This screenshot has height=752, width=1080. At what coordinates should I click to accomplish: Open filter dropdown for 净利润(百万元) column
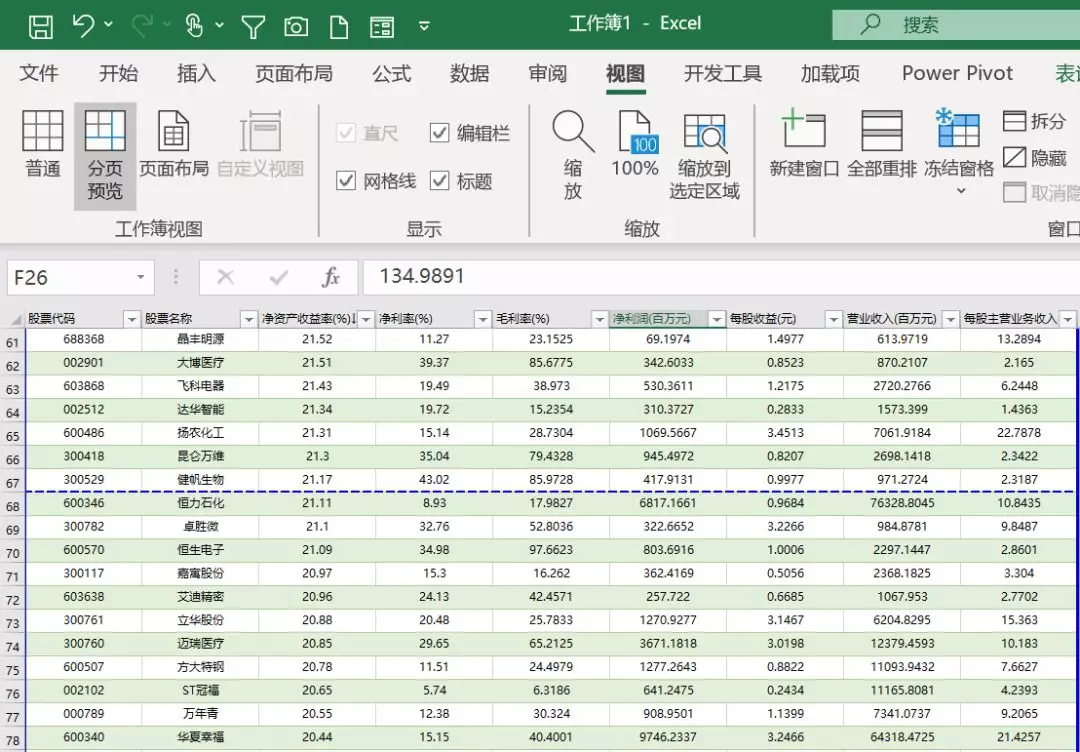coord(716,319)
